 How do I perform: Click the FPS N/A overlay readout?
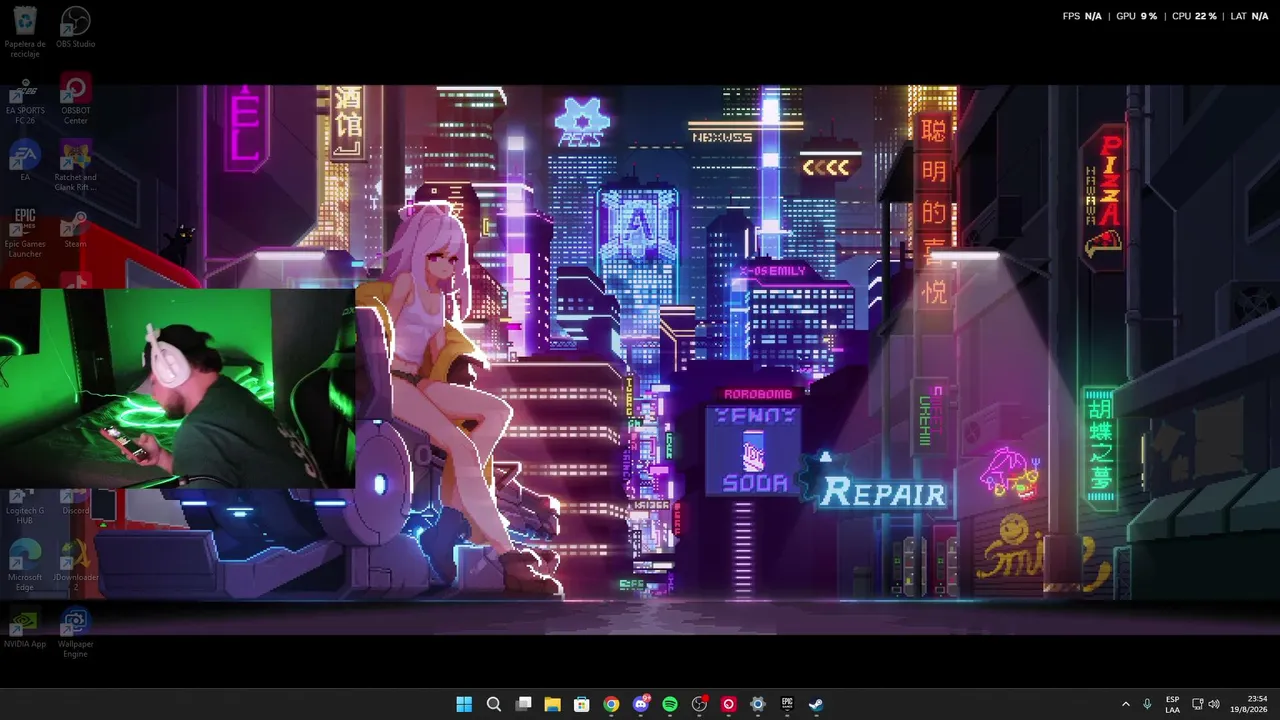coord(1082,16)
